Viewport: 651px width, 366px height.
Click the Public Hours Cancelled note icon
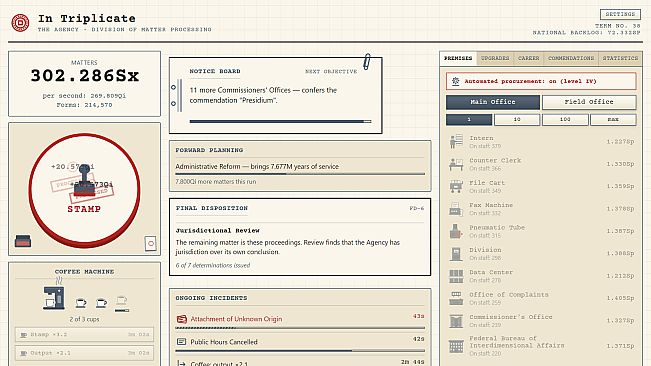tap(181, 342)
